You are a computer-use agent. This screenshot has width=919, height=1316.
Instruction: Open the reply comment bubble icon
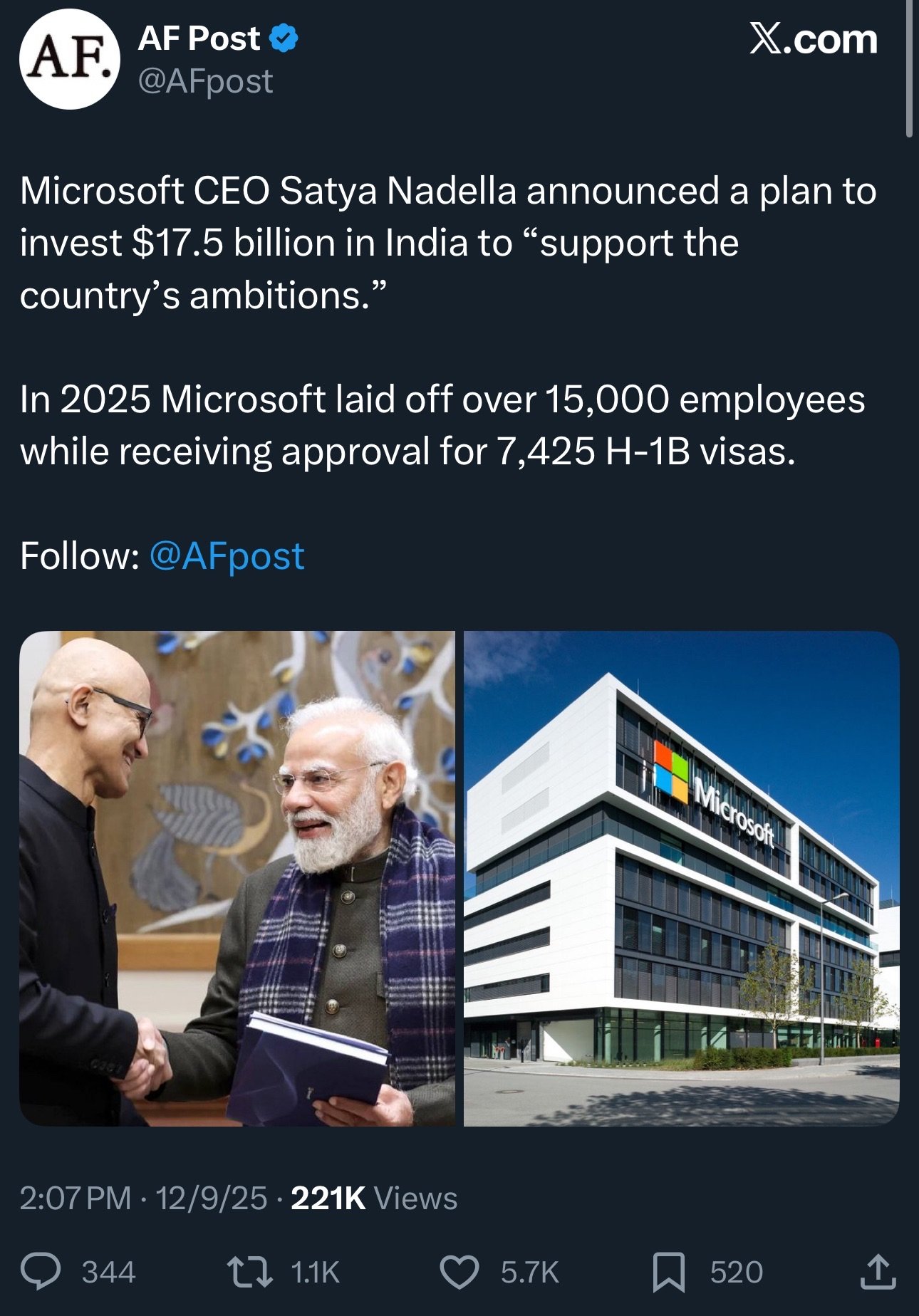tap(41, 1272)
